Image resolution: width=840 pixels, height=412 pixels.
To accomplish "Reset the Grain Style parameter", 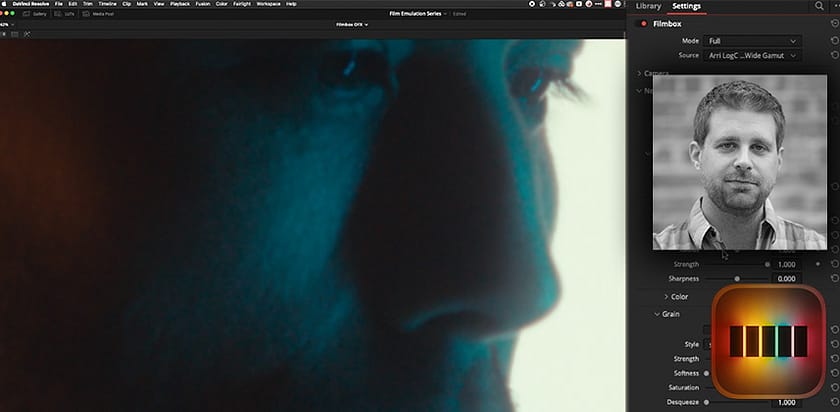I will pyautogui.click(x=834, y=344).
